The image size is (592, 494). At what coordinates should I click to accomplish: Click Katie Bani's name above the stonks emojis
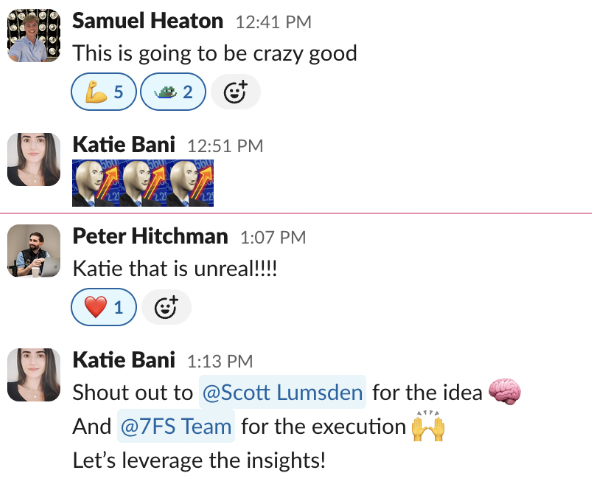[x=124, y=145]
